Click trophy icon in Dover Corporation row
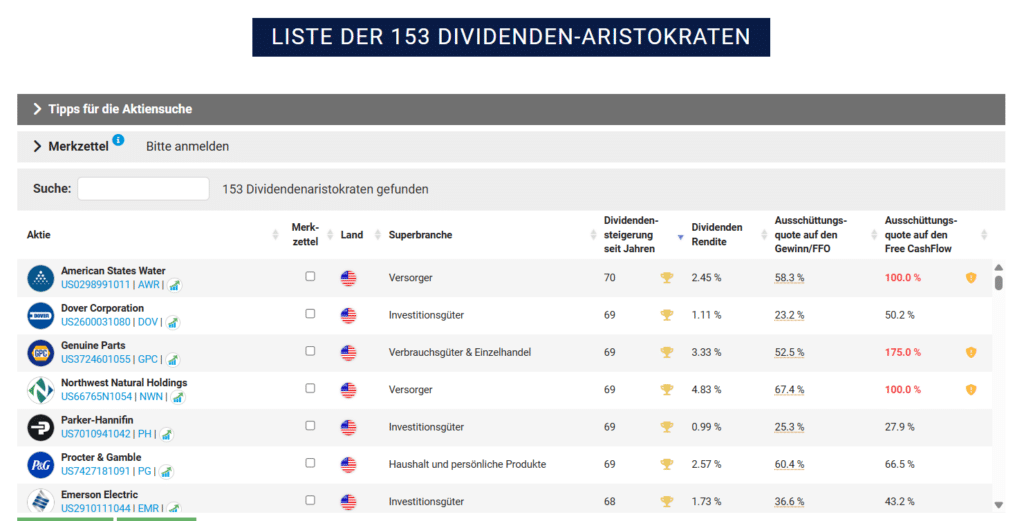The image size is (1024, 521). coord(666,315)
